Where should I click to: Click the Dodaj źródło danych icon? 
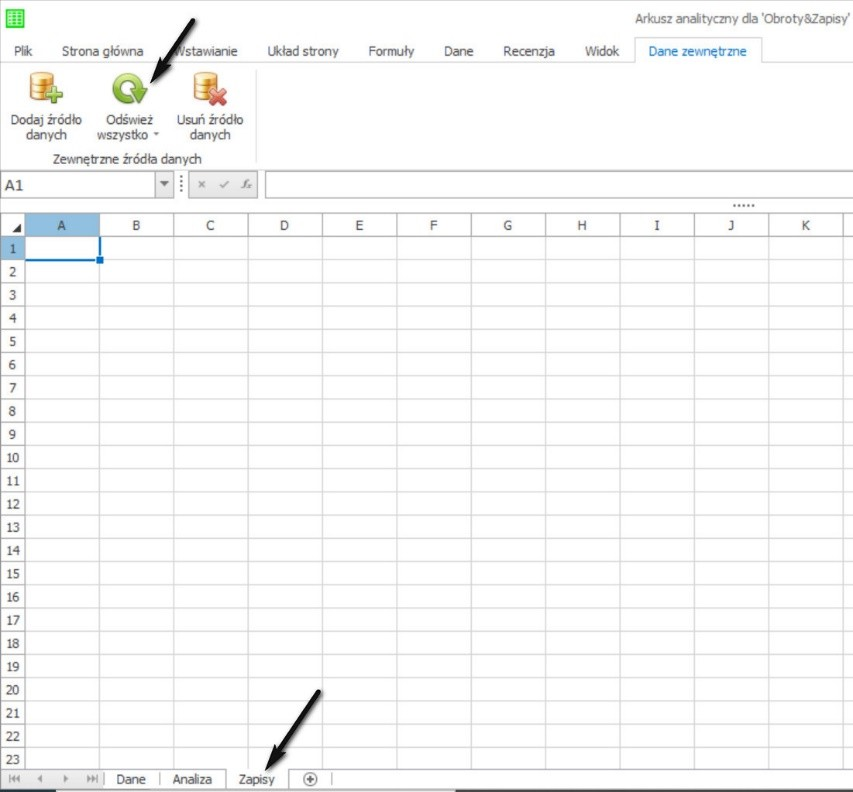46,88
